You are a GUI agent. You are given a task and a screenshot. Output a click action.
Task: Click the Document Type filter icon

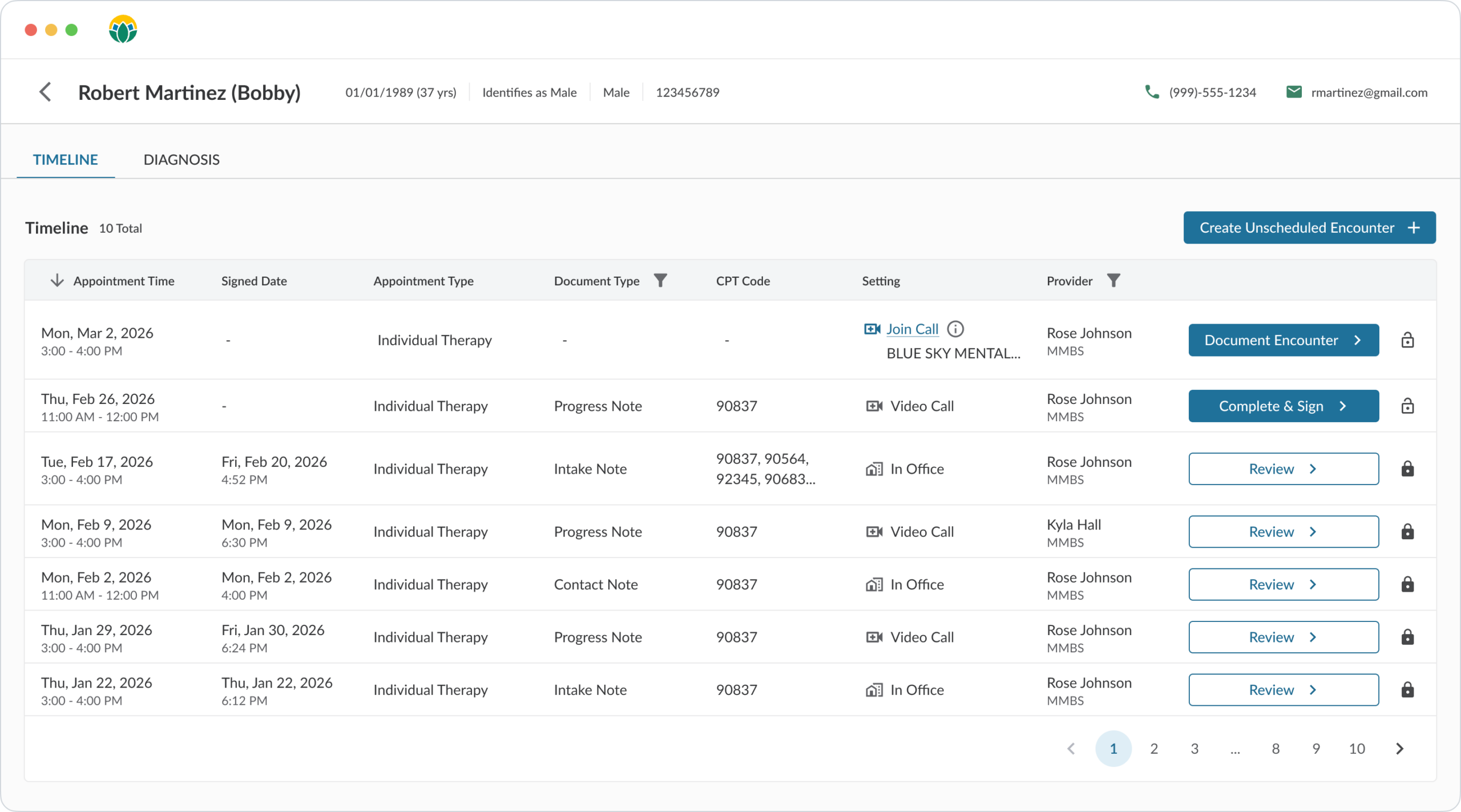click(660, 280)
